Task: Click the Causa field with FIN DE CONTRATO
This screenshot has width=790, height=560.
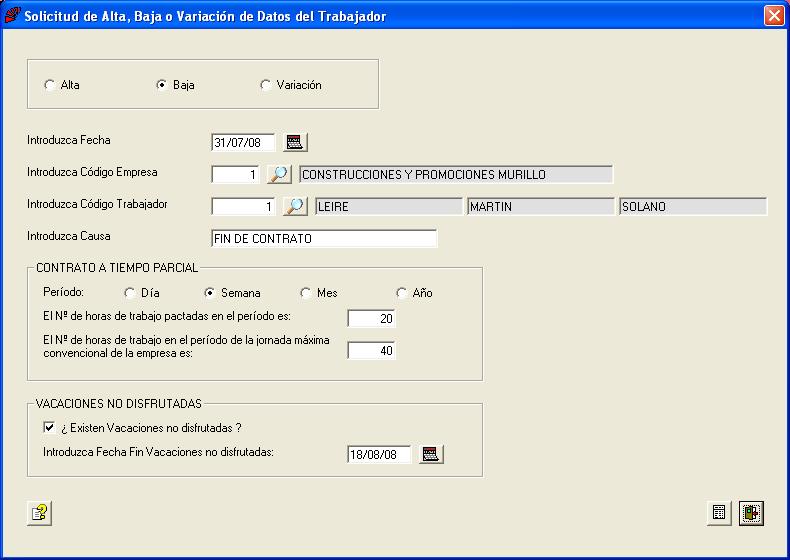Action: point(324,238)
